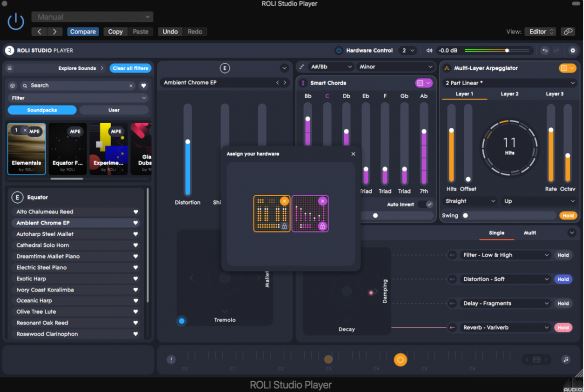
Task: Open the Minor scale dropdown
Action: (x=396, y=67)
